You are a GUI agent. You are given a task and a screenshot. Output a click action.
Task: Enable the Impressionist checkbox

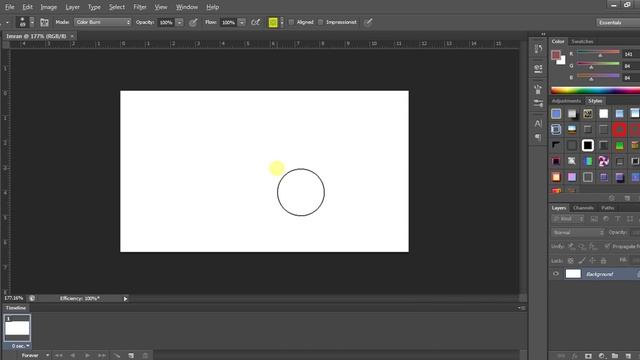[x=320, y=22]
